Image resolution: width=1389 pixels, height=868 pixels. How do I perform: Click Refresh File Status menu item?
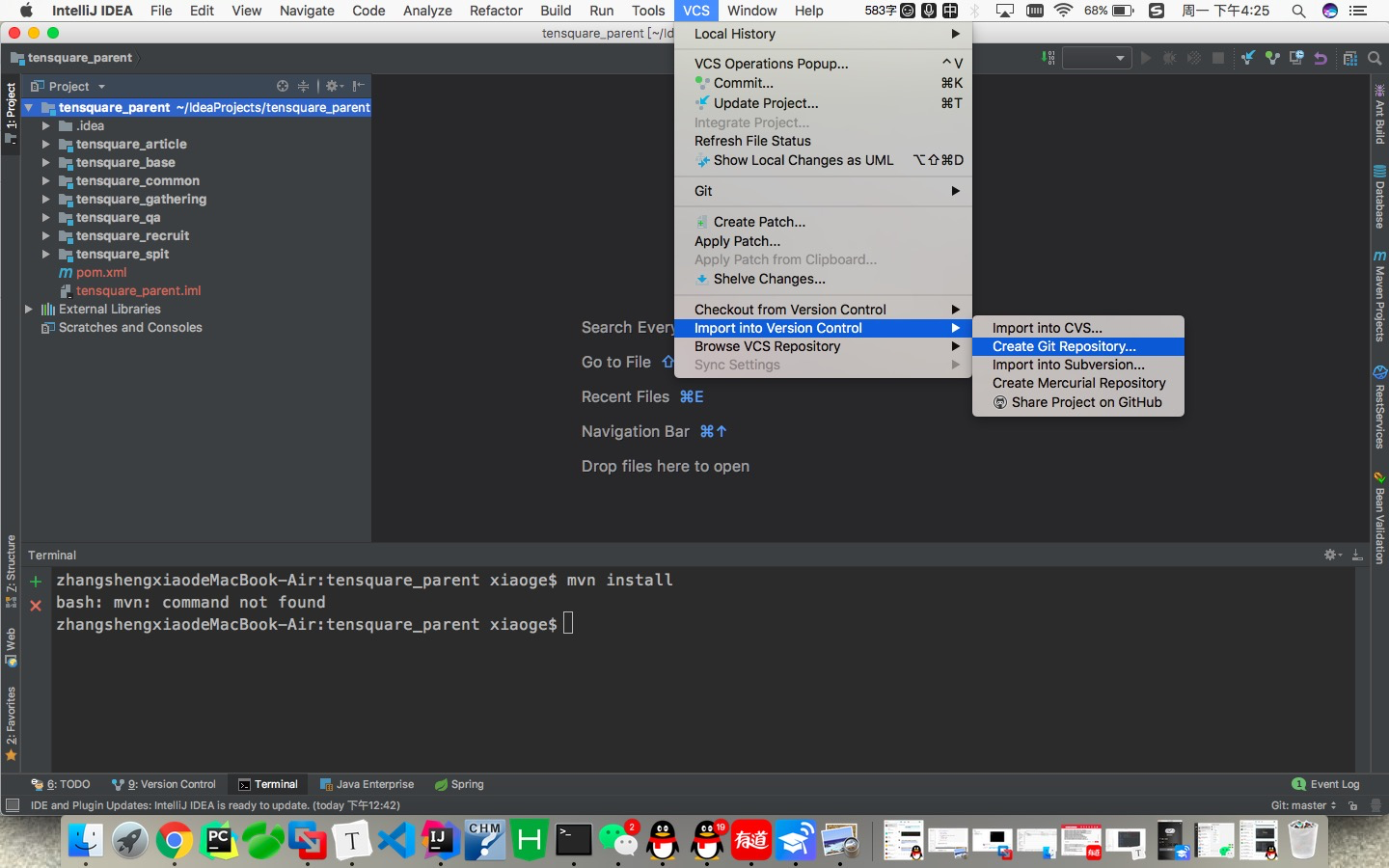point(823,141)
